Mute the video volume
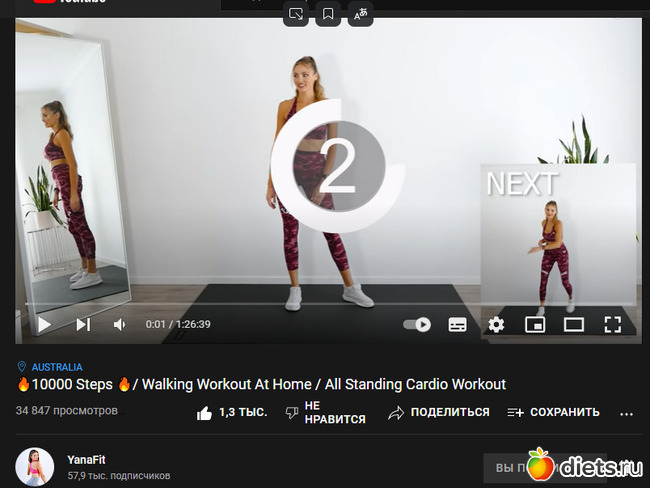Viewport: 650px width, 488px height. click(x=120, y=324)
